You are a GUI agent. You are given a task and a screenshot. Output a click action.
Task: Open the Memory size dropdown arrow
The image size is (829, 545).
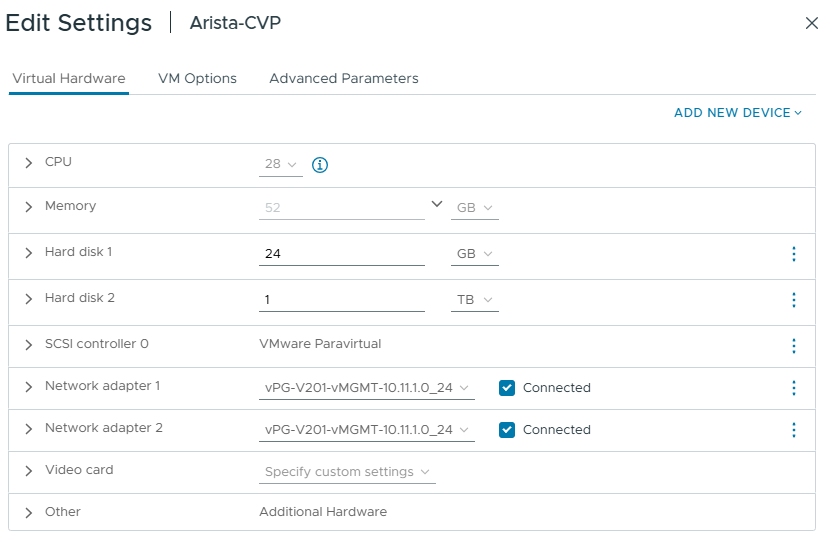437,204
